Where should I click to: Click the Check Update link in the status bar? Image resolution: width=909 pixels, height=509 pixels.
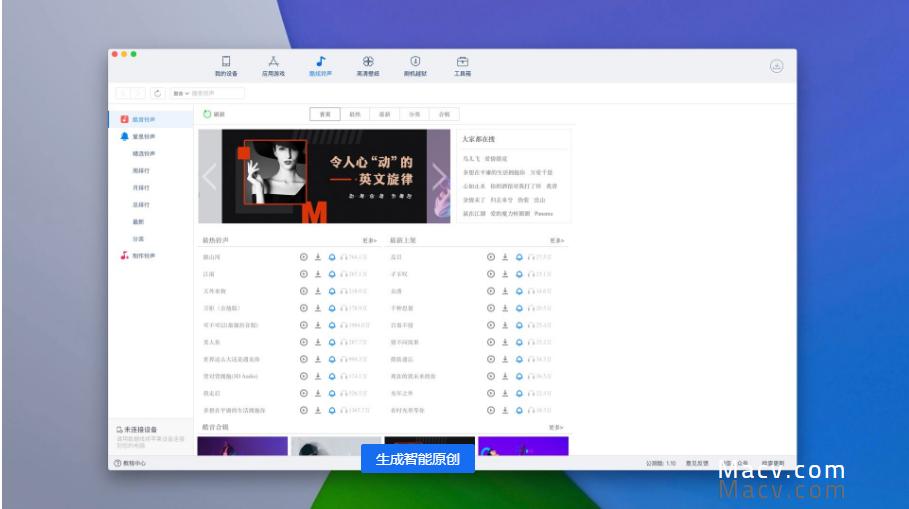(x=773, y=463)
